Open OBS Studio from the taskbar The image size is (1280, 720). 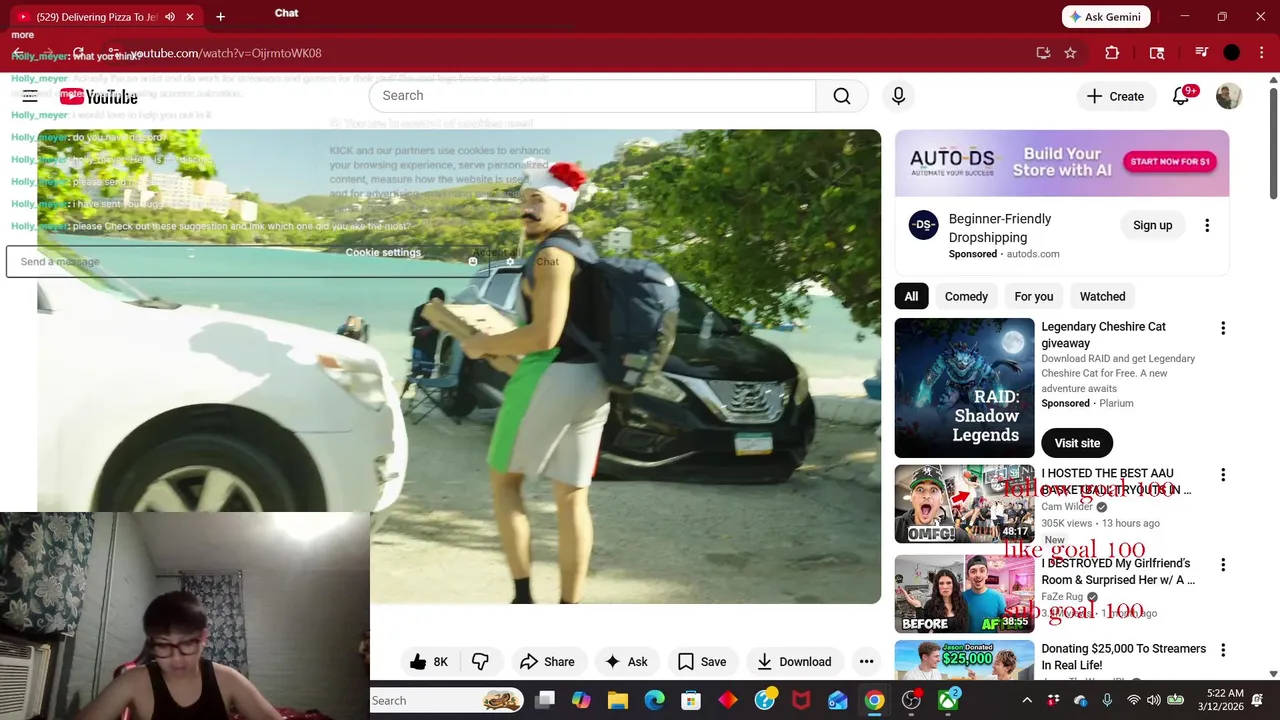tap(911, 701)
